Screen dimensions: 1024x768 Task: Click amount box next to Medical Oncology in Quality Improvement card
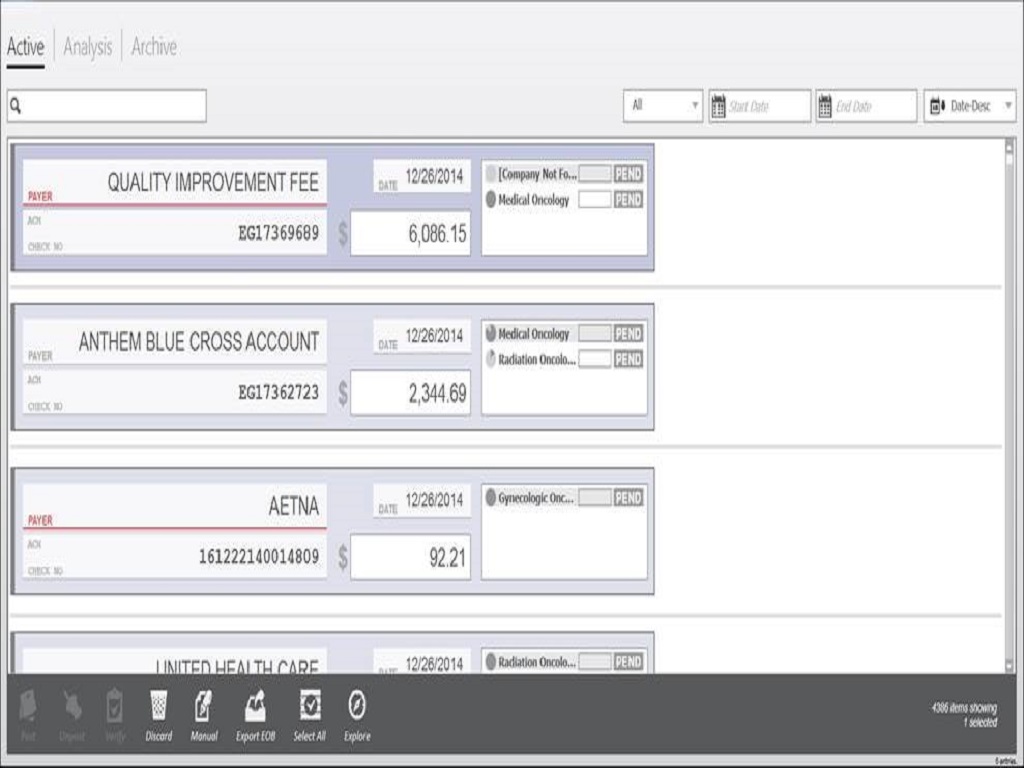point(595,200)
